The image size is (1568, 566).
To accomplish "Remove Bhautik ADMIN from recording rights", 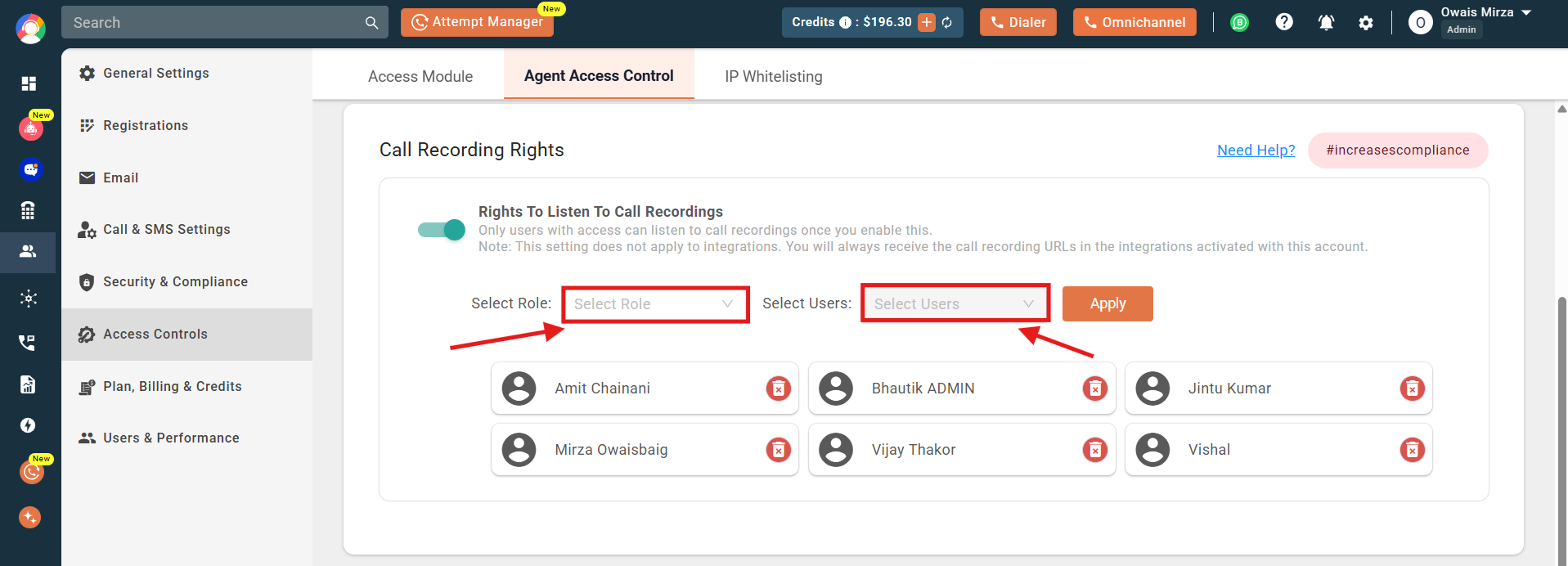I will click(1095, 389).
